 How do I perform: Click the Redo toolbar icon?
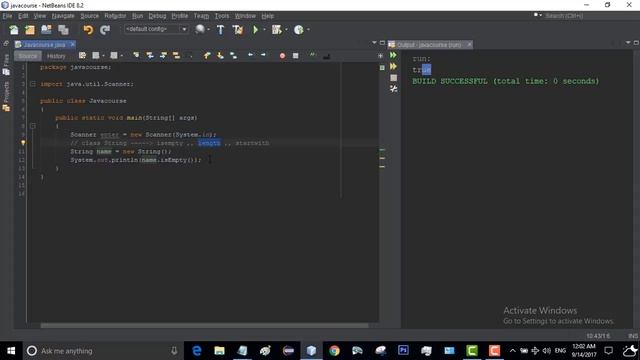tap(105, 29)
